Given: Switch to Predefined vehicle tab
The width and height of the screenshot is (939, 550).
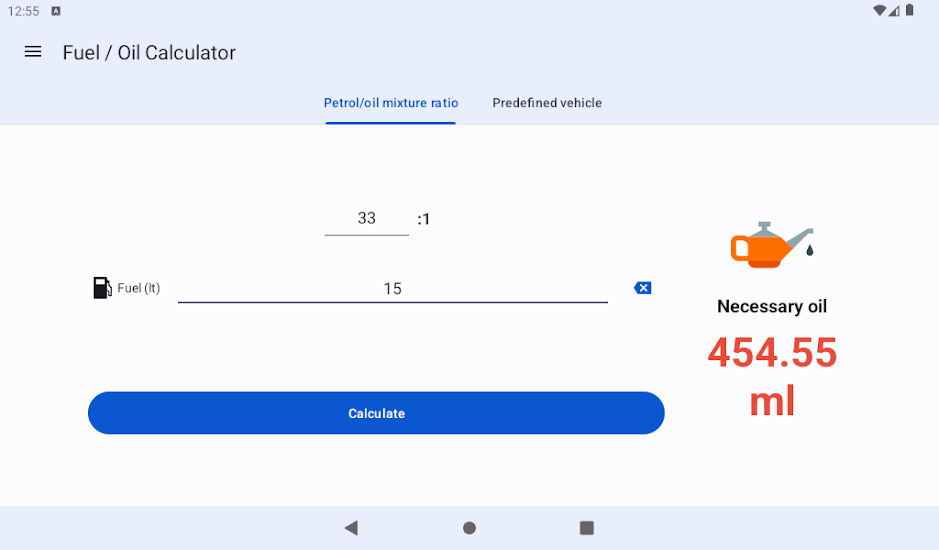Looking at the screenshot, I should point(547,103).
